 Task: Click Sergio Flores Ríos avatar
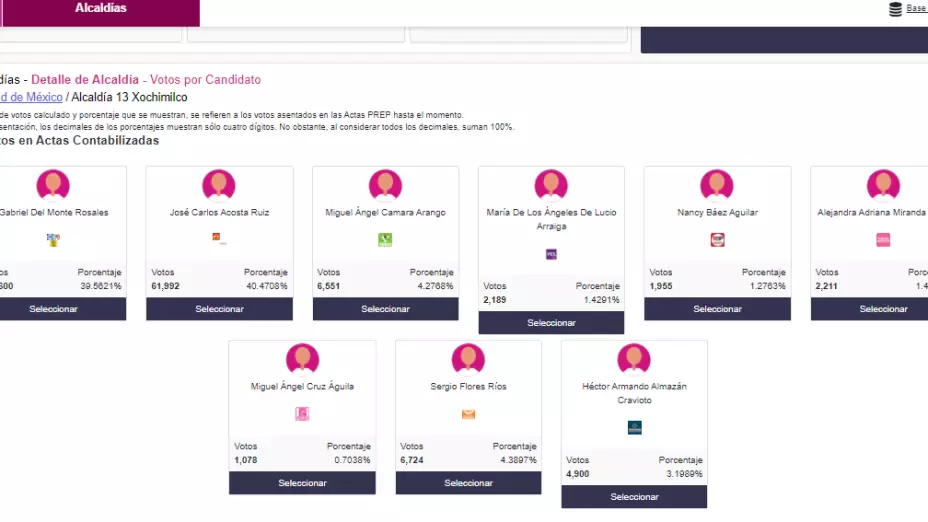click(468, 359)
